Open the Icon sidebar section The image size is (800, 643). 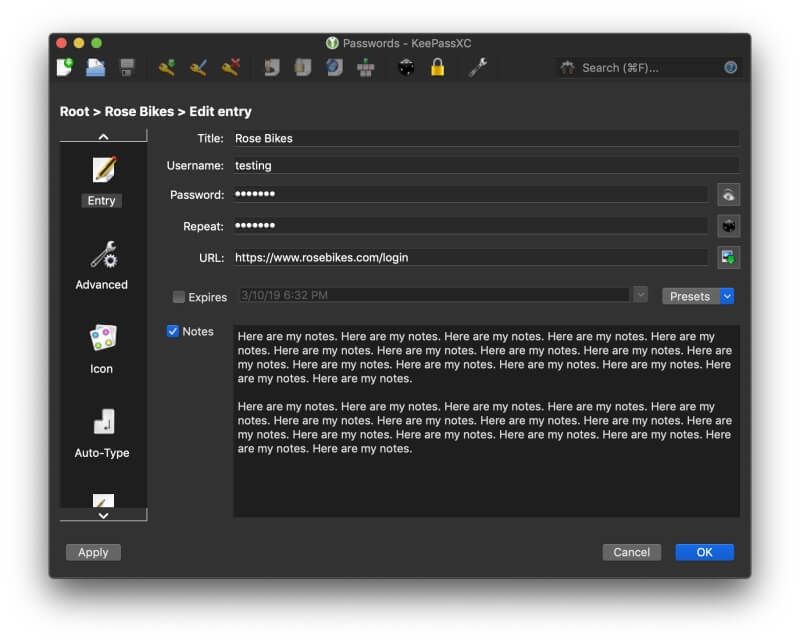point(102,350)
